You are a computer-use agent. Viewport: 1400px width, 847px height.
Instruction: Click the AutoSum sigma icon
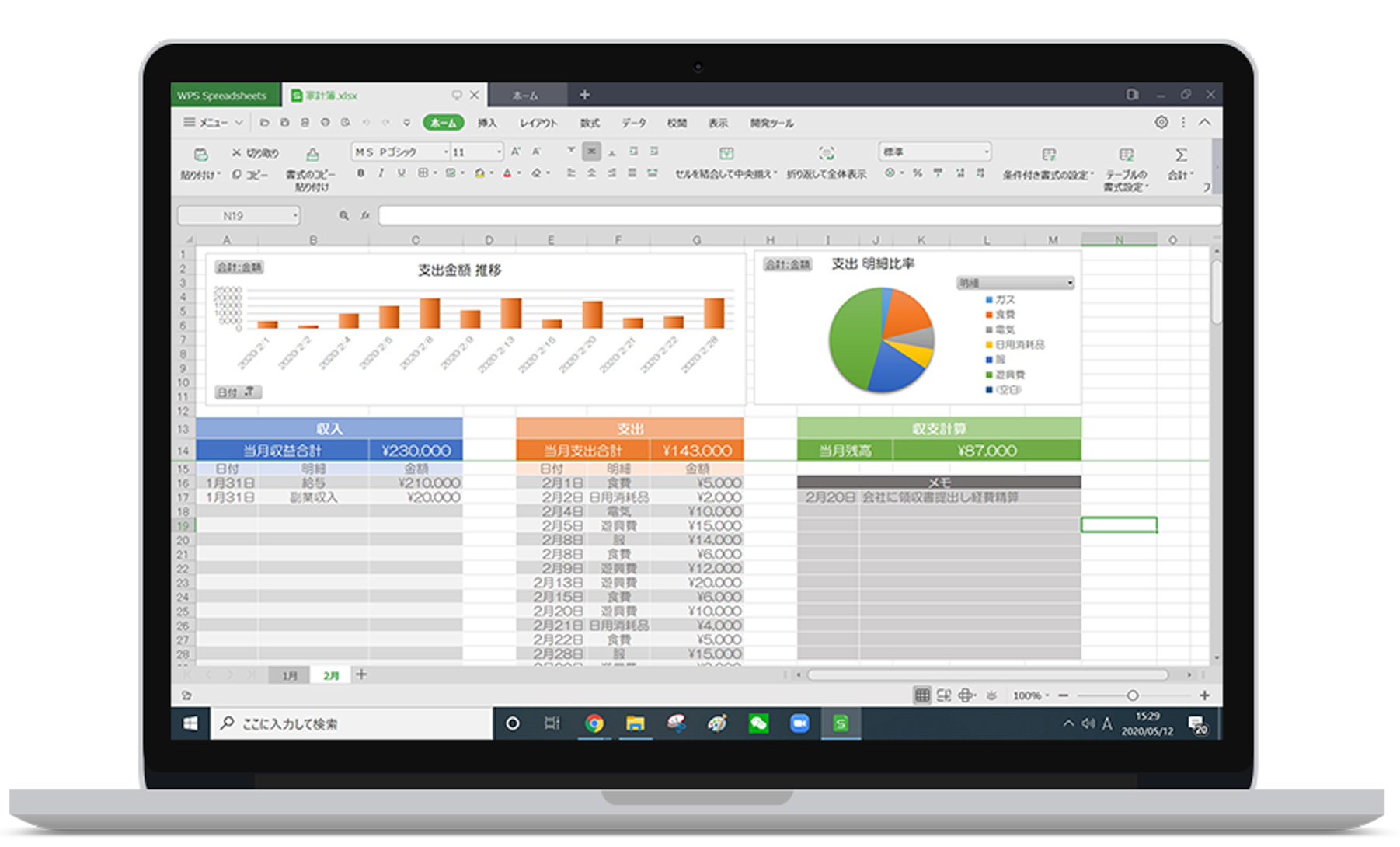[1181, 155]
